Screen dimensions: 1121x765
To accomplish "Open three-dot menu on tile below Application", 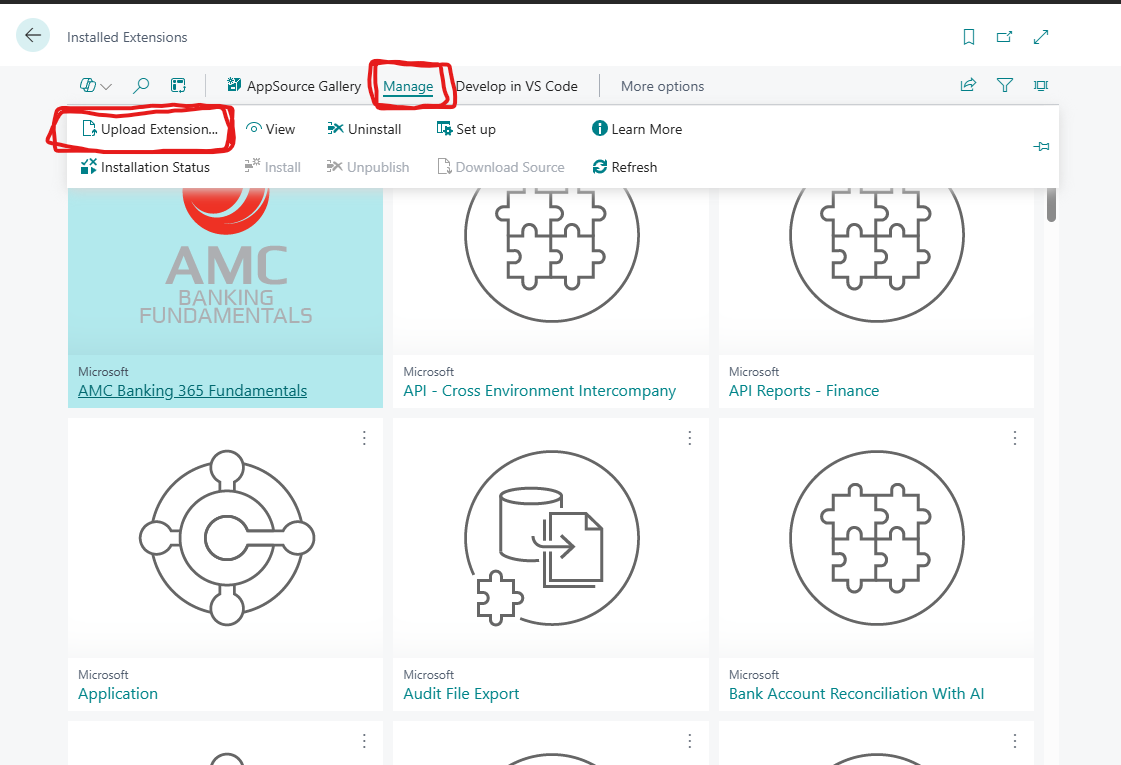I will coord(364,741).
